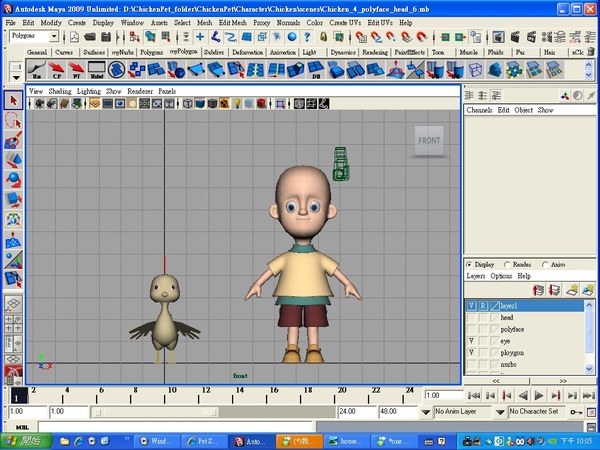The image size is (600, 450).
Task: Hide the eye layer V box
Action: 472,341
